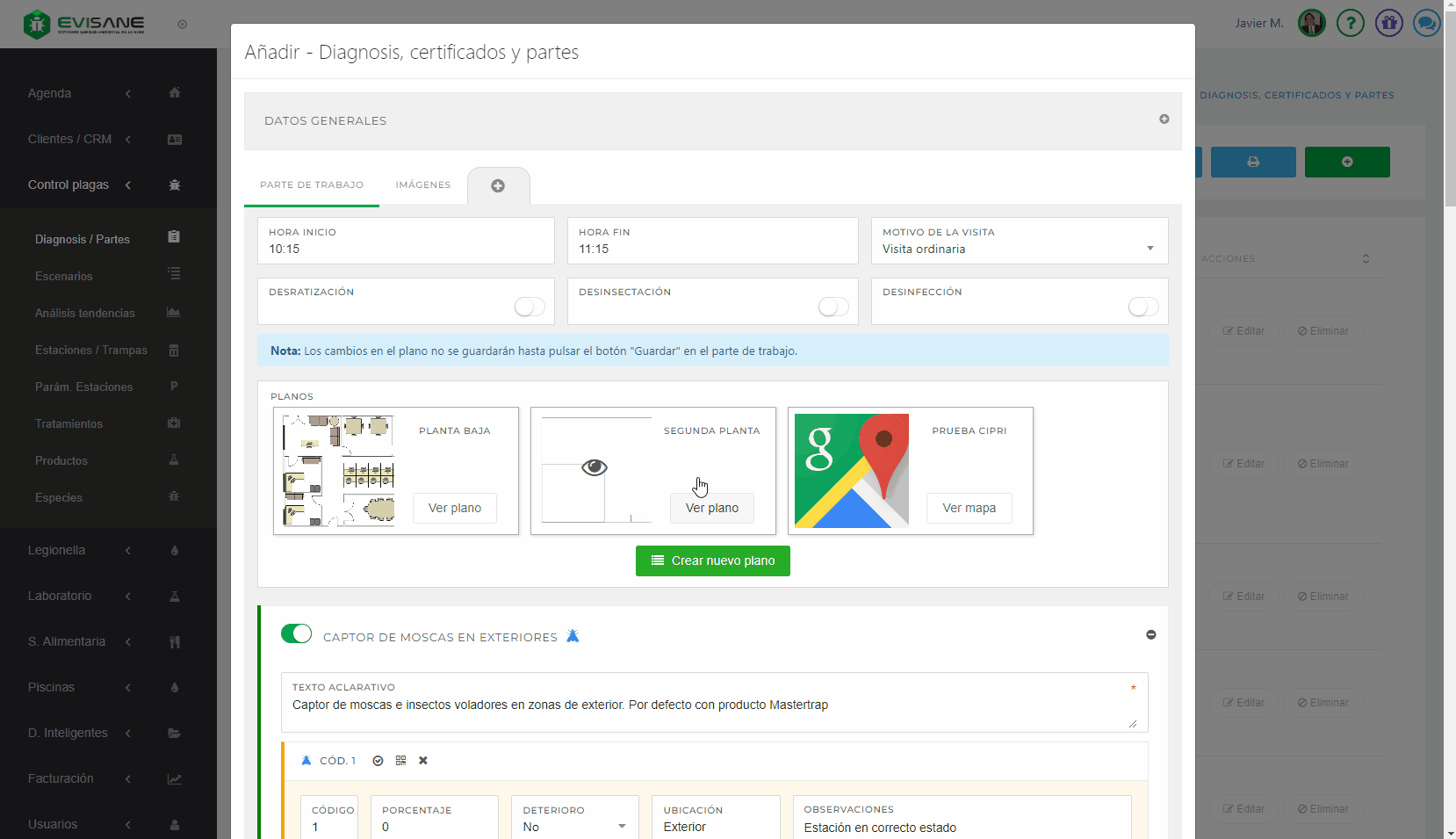Viewport: 1456px width, 839px height.
Task: Enable the Desinsectación toggle
Action: (x=833, y=307)
